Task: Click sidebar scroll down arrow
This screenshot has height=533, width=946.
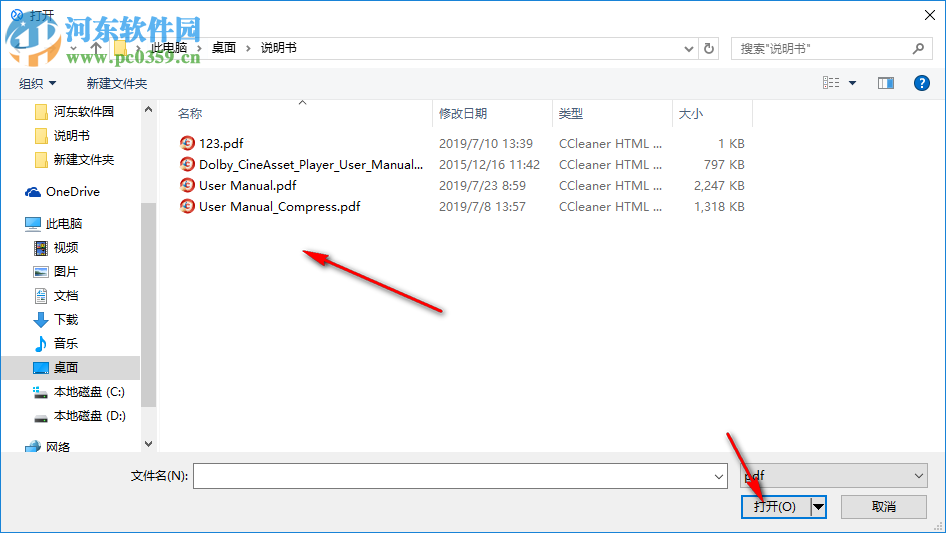Action: (148, 444)
